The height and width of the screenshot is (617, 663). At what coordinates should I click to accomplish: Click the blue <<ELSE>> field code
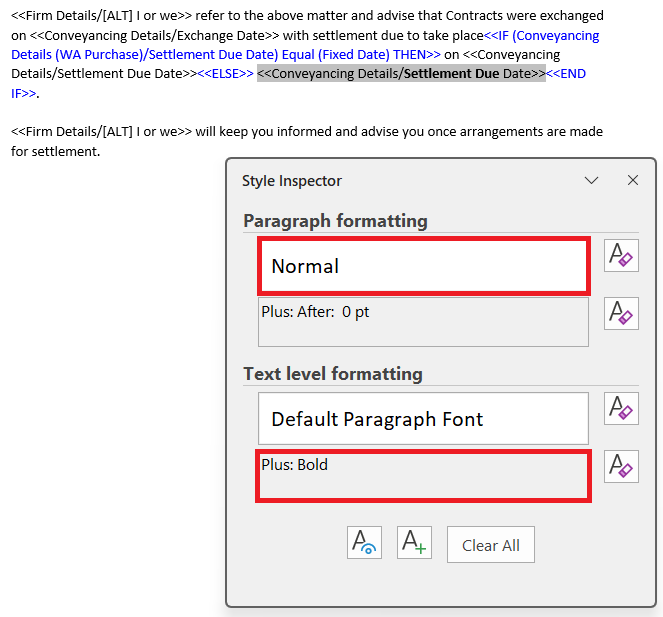tap(225, 74)
